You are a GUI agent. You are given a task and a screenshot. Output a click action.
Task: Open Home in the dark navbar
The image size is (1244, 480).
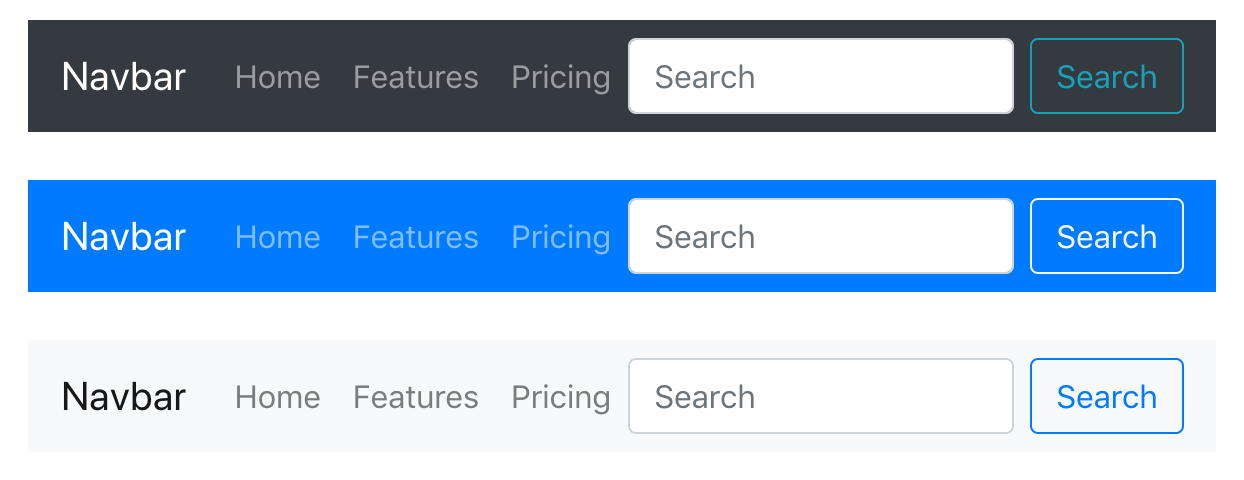tap(277, 77)
